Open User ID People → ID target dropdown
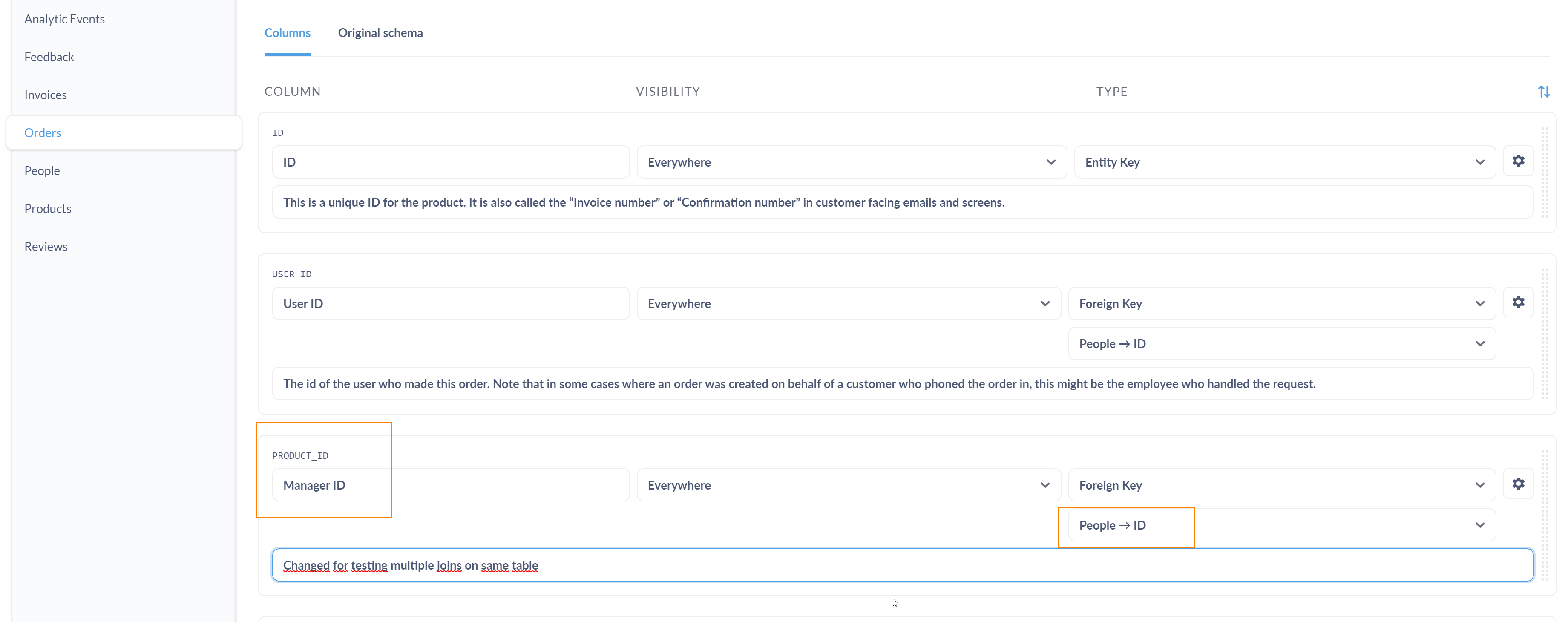 click(x=1282, y=344)
